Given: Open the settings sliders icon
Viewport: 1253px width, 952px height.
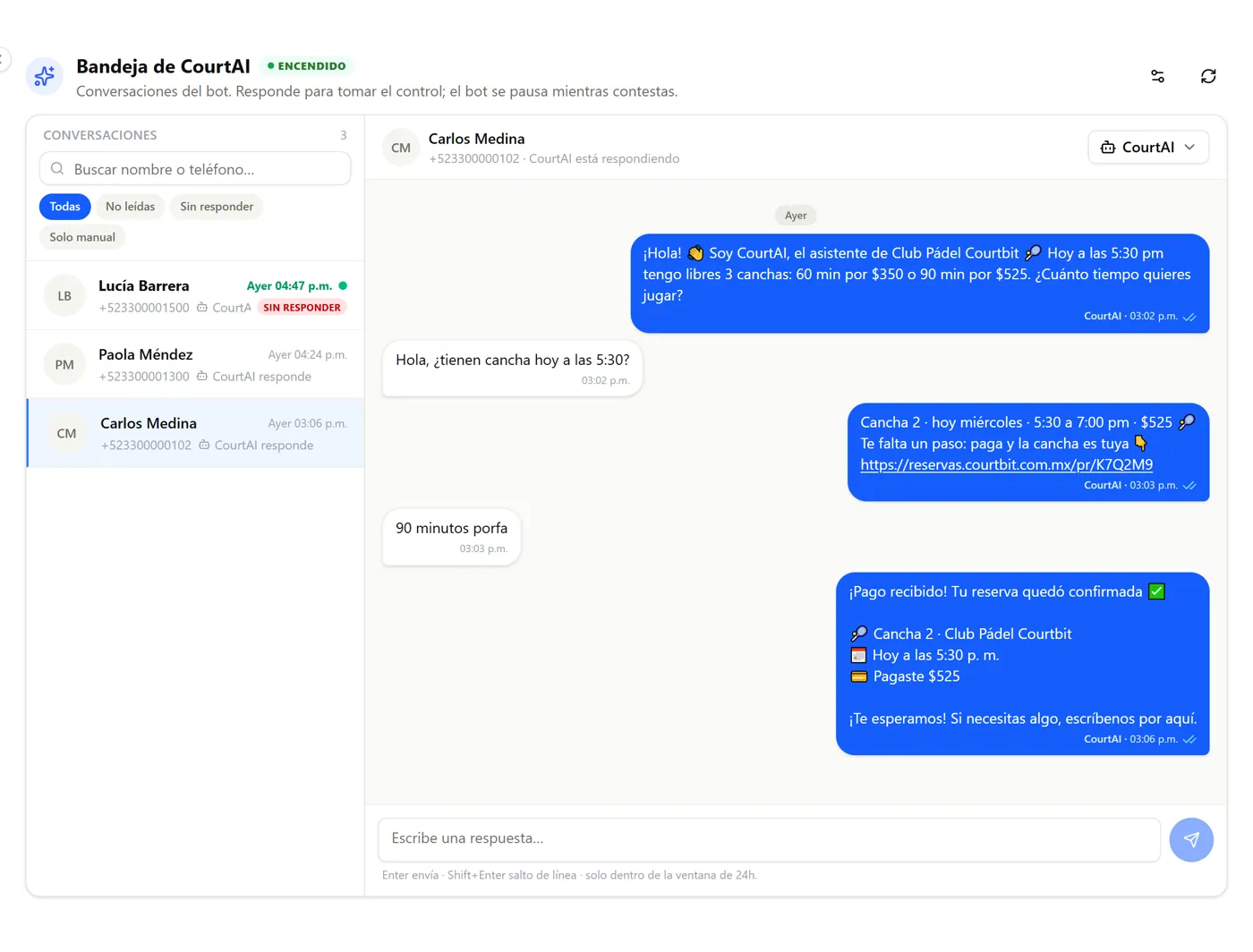Looking at the screenshot, I should 1157,77.
